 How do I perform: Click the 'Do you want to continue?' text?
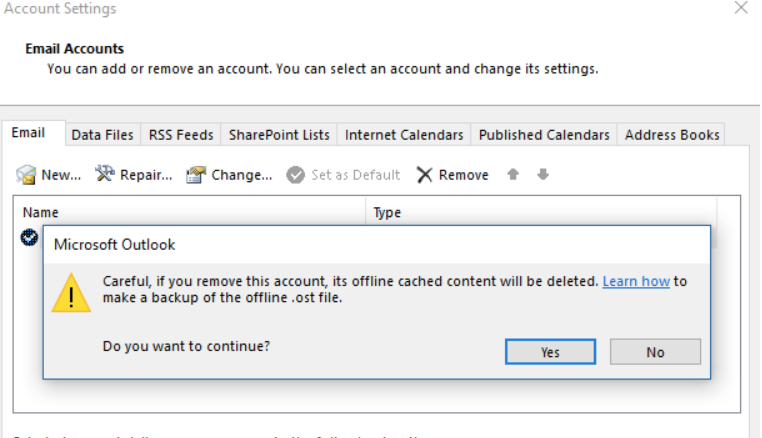click(186, 346)
